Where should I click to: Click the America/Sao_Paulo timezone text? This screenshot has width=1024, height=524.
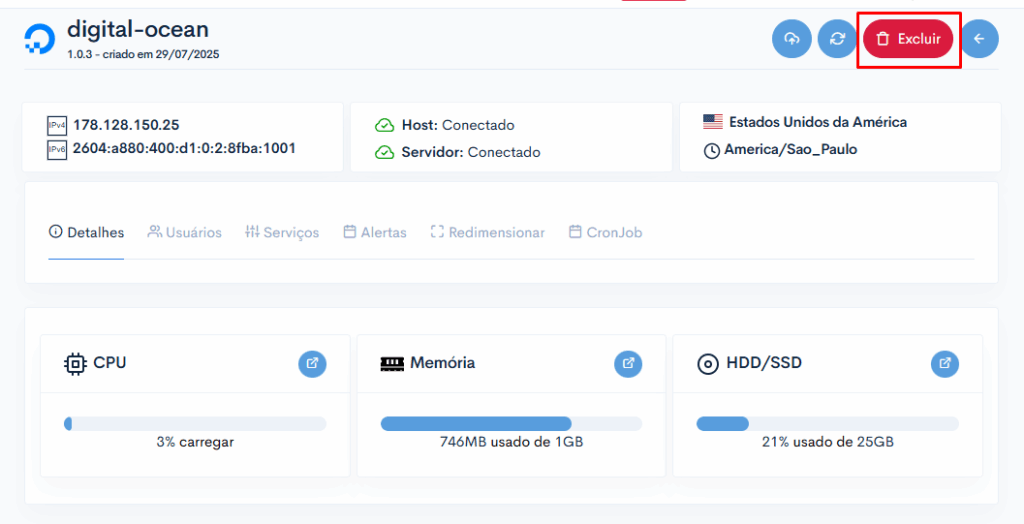790,150
